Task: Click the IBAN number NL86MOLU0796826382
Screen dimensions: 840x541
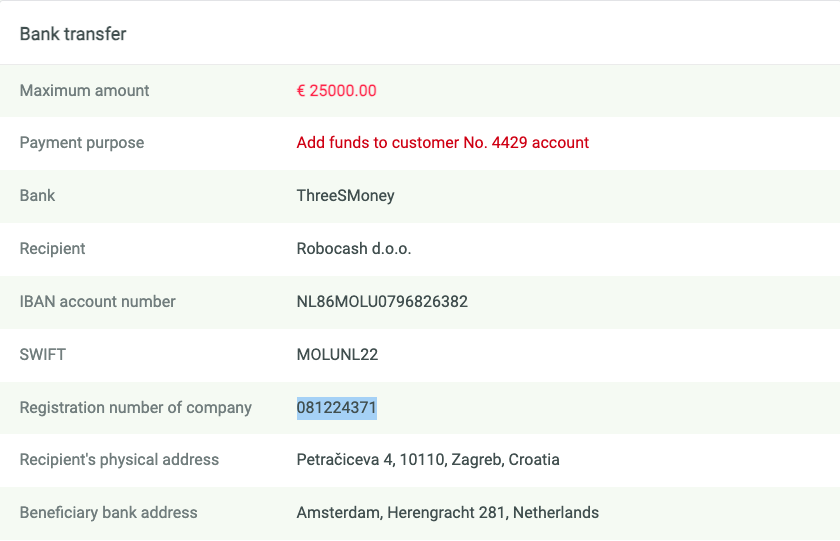Action: tap(382, 302)
